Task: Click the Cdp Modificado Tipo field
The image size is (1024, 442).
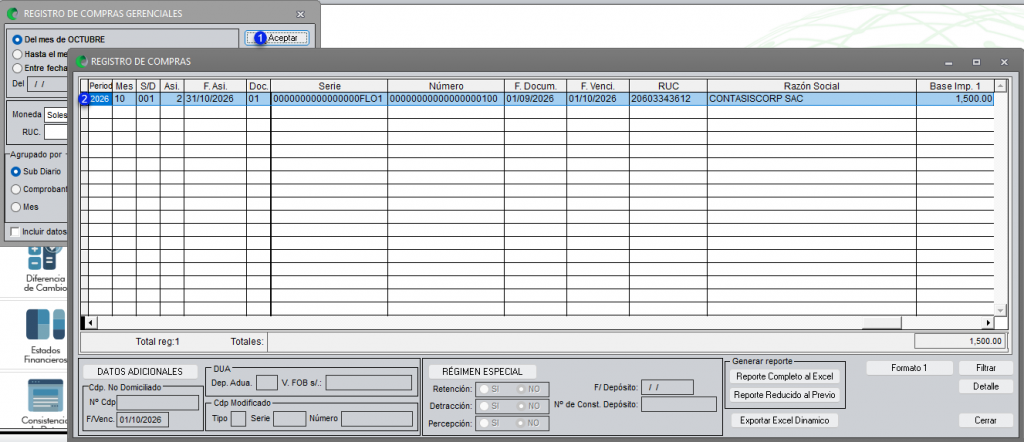Action: click(238, 418)
